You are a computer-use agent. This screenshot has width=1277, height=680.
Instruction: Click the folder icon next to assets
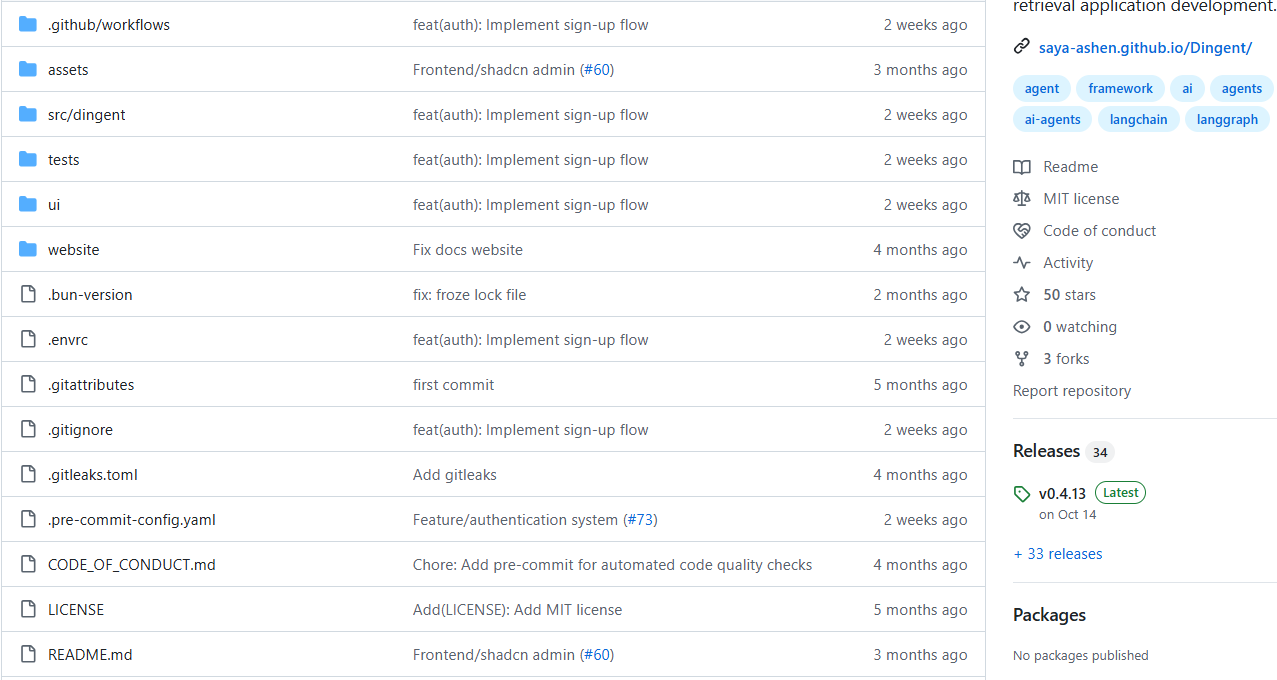[x=28, y=70]
